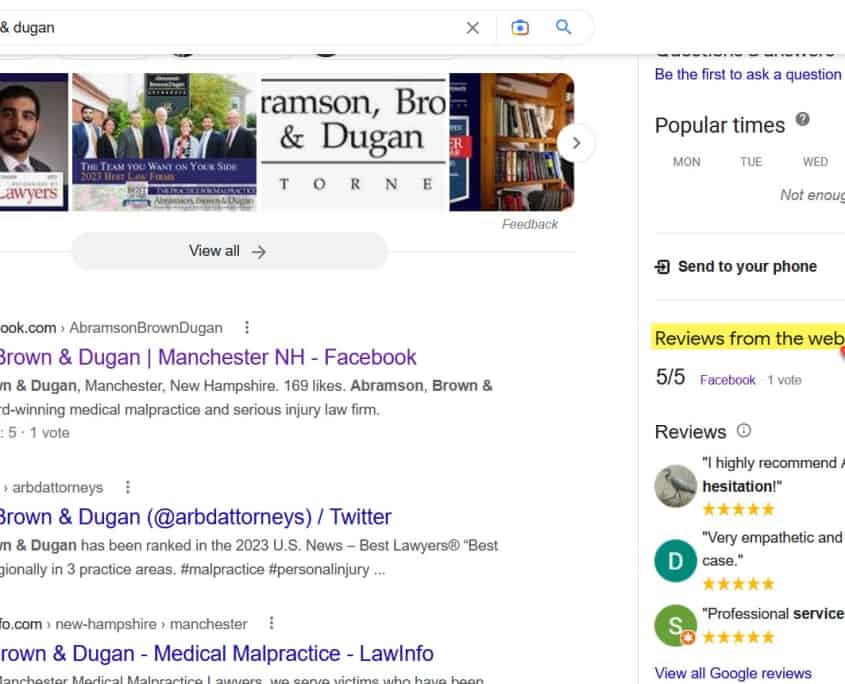This screenshot has width=845, height=684.
Task: Select the WED tab in Popular times
Action: (x=815, y=162)
